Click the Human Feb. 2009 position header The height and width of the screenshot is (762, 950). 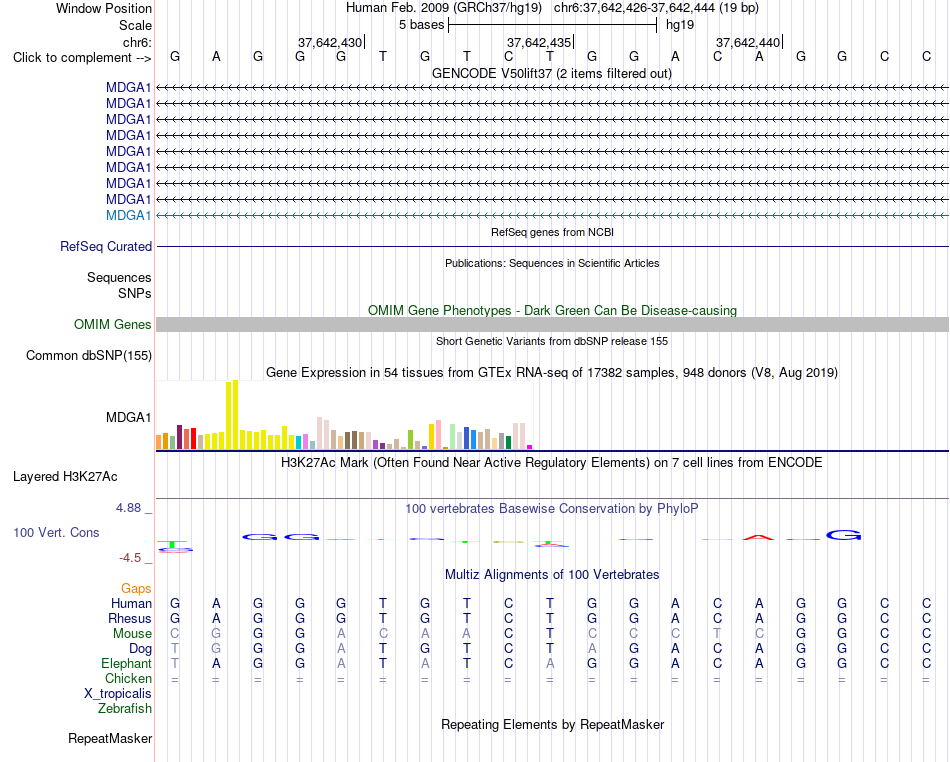(x=552, y=8)
